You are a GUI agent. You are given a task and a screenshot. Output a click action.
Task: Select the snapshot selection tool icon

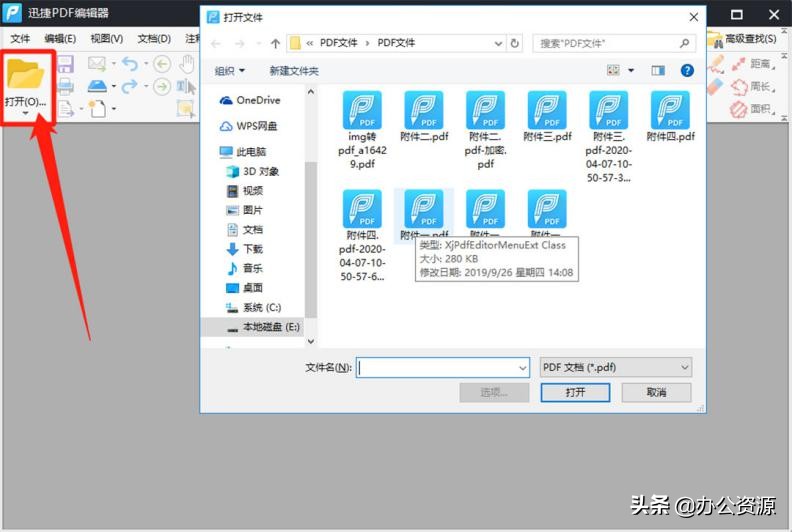point(185,109)
